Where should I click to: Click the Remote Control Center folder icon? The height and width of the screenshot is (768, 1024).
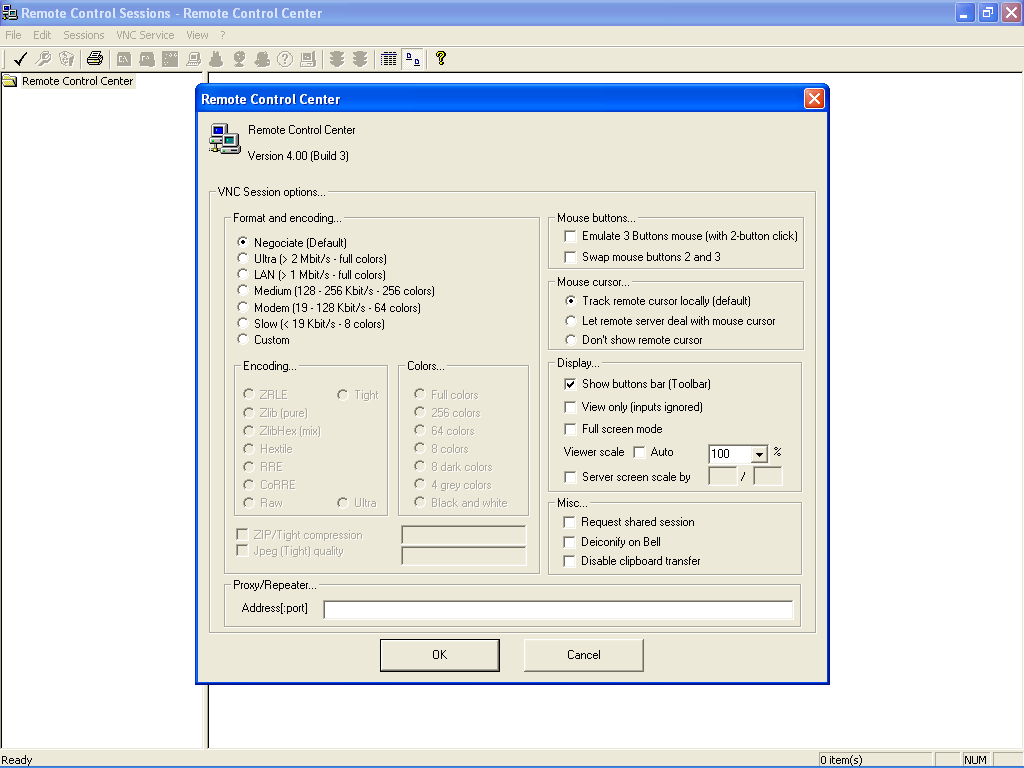tap(10, 81)
